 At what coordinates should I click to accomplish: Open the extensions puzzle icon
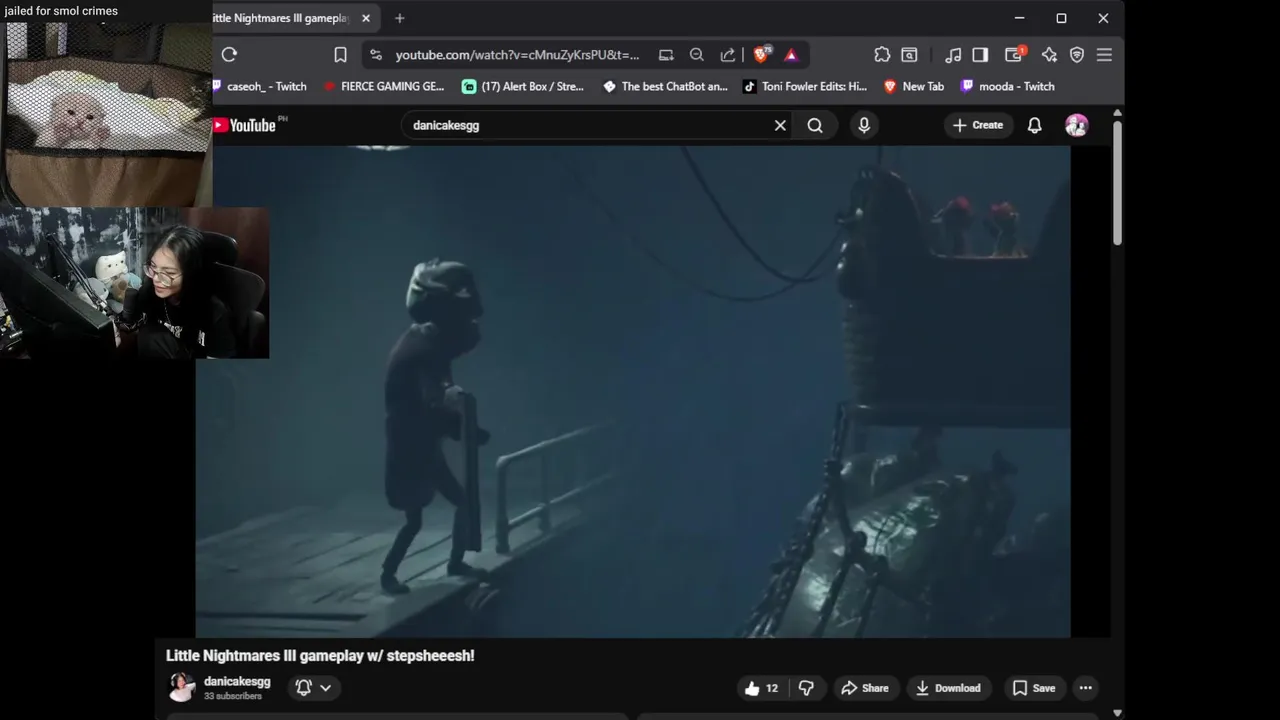tap(882, 55)
